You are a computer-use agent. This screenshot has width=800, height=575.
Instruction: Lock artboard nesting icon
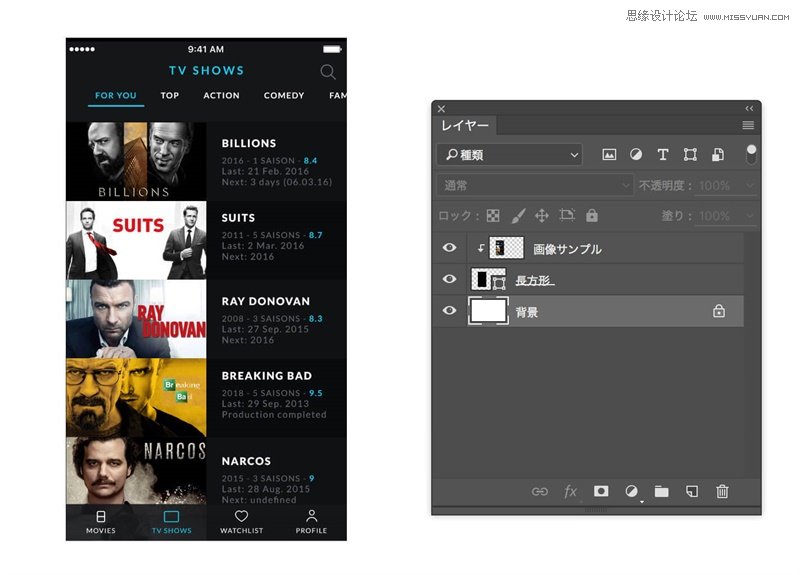(x=567, y=215)
